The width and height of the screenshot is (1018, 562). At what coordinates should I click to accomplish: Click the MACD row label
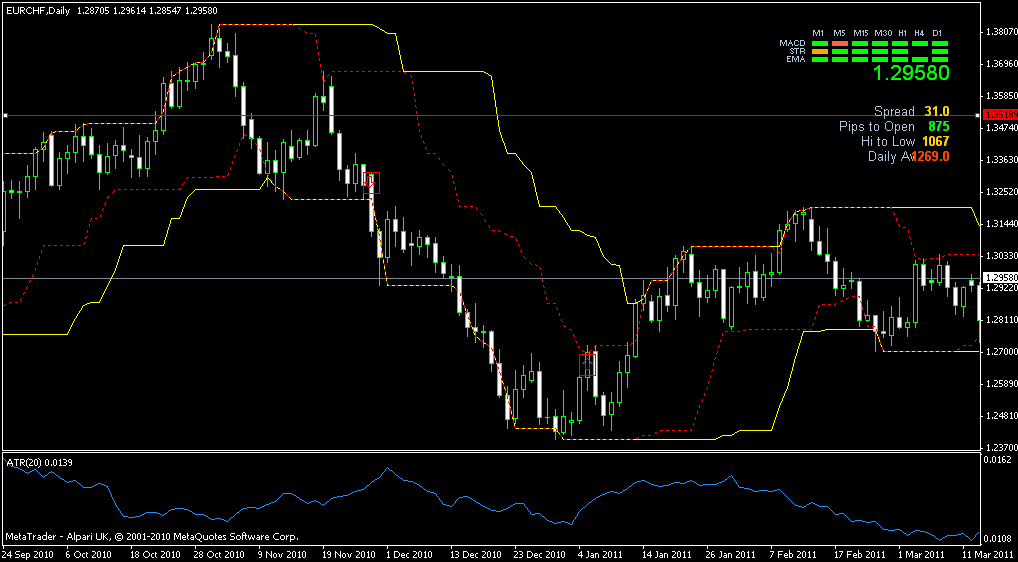[x=792, y=43]
